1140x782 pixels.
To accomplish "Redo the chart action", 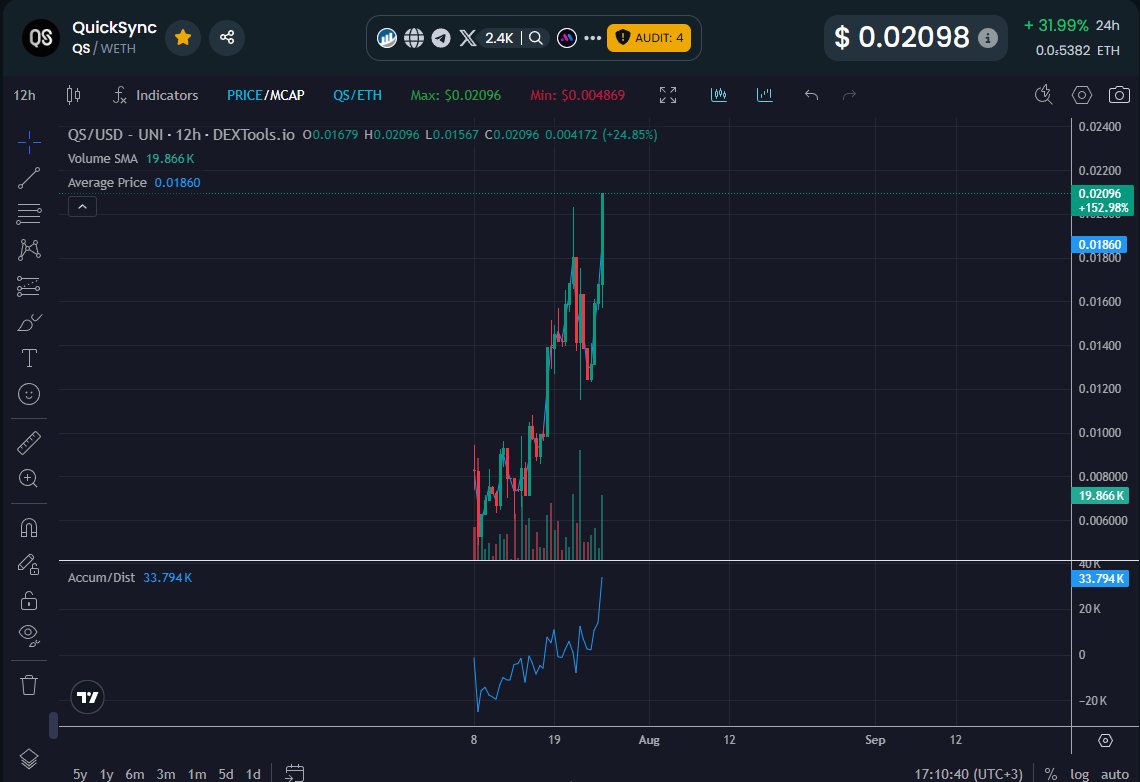I will 849,95.
